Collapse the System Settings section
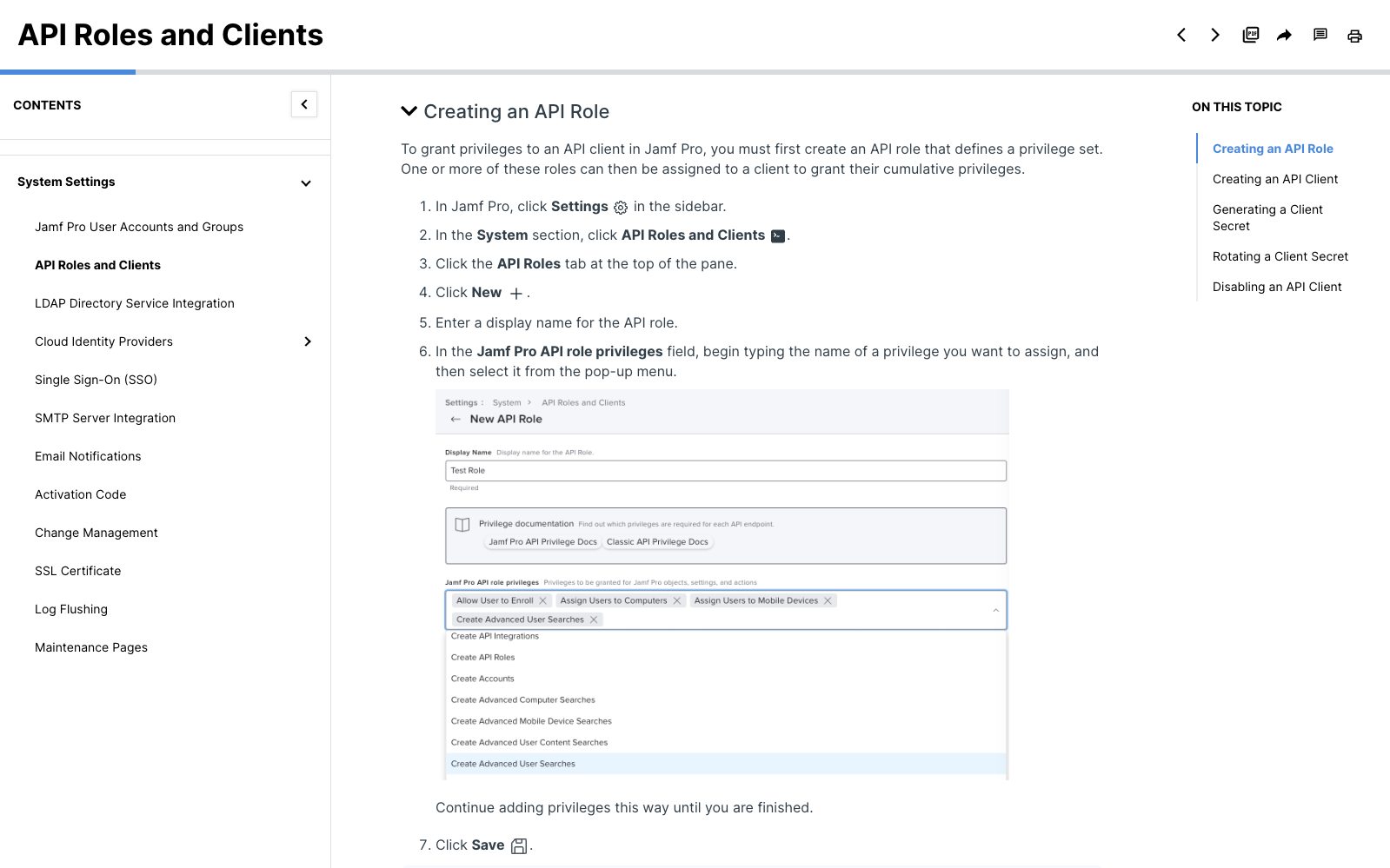The width and height of the screenshot is (1390, 868). (x=306, y=182)
